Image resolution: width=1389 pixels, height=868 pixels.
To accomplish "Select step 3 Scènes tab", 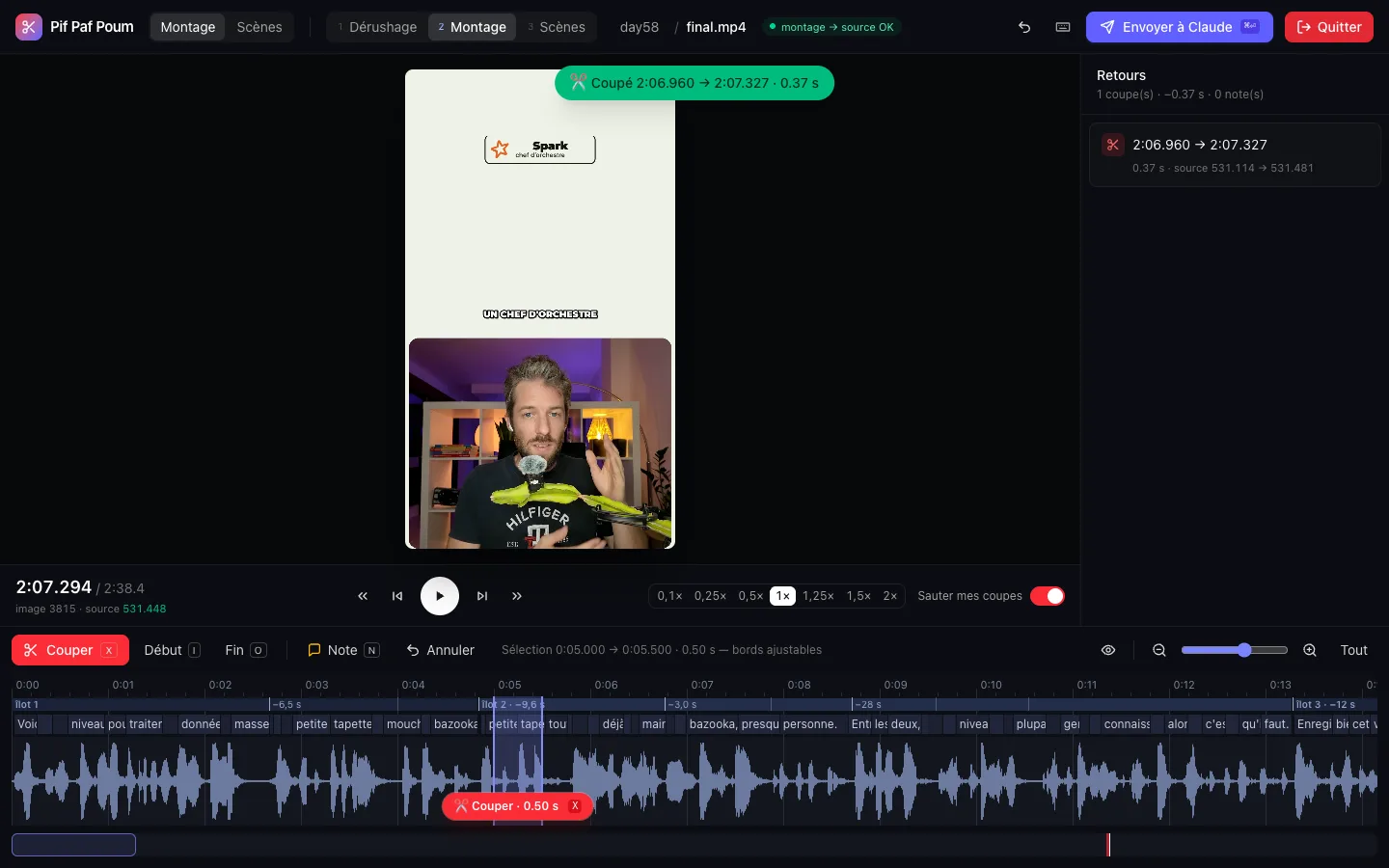I will click(557, 27).
